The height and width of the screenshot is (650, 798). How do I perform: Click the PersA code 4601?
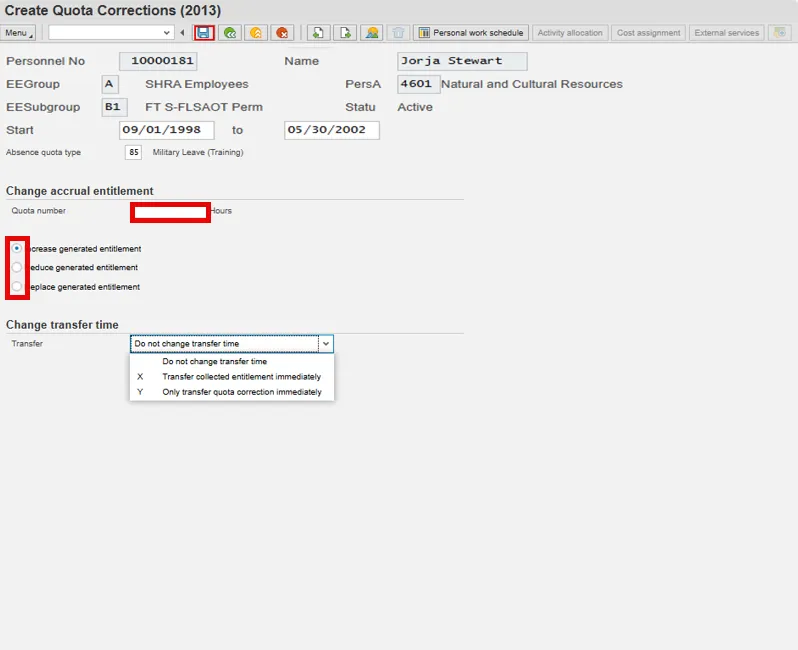coord(418,84)
